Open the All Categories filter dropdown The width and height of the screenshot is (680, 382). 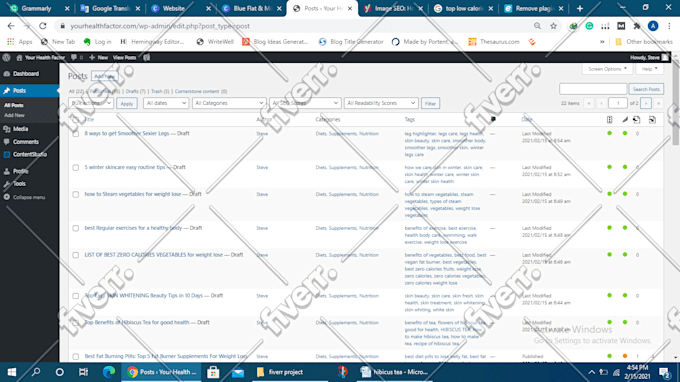click(229, 103)
